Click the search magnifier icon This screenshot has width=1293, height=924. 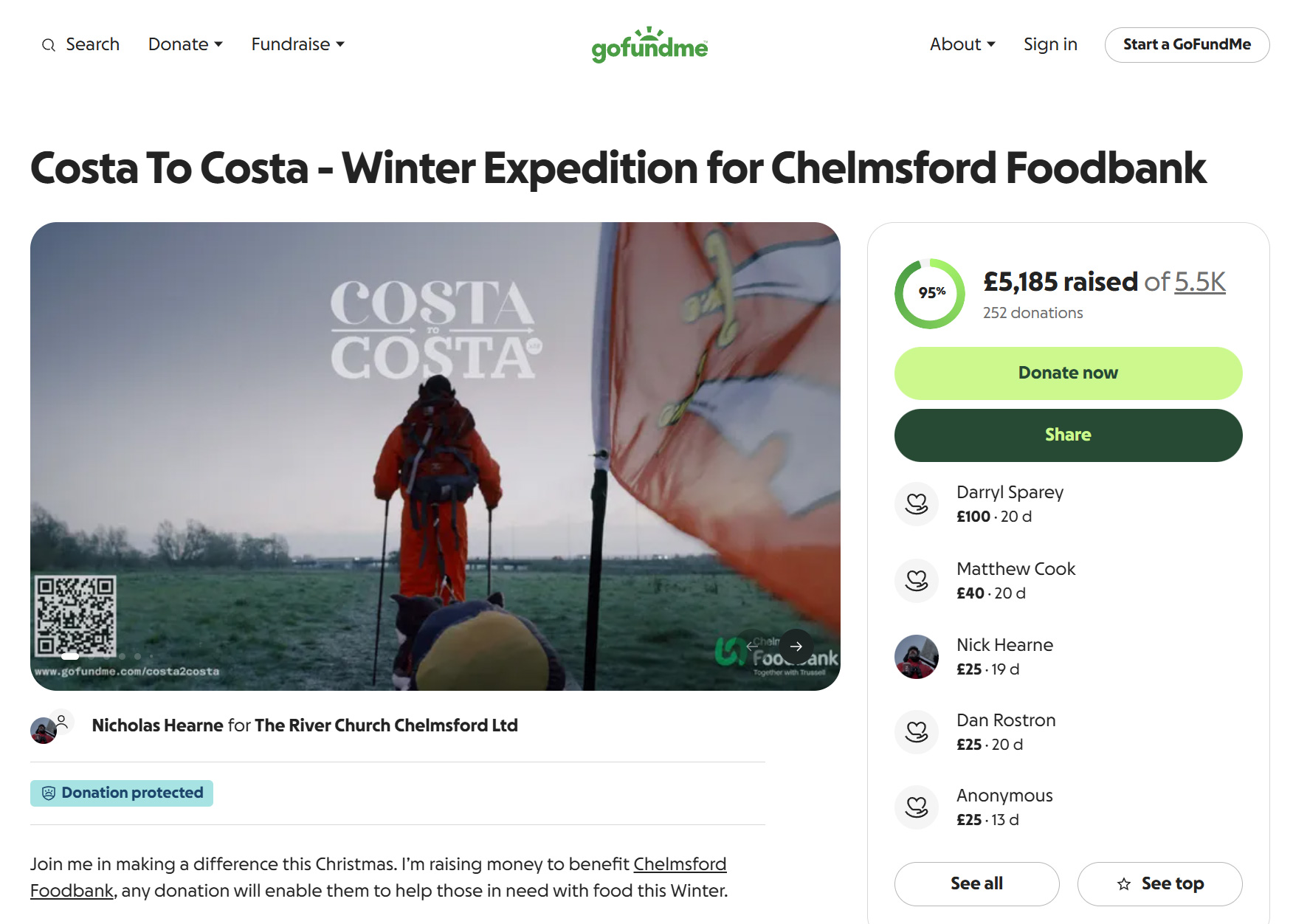(x=49, y=45)
